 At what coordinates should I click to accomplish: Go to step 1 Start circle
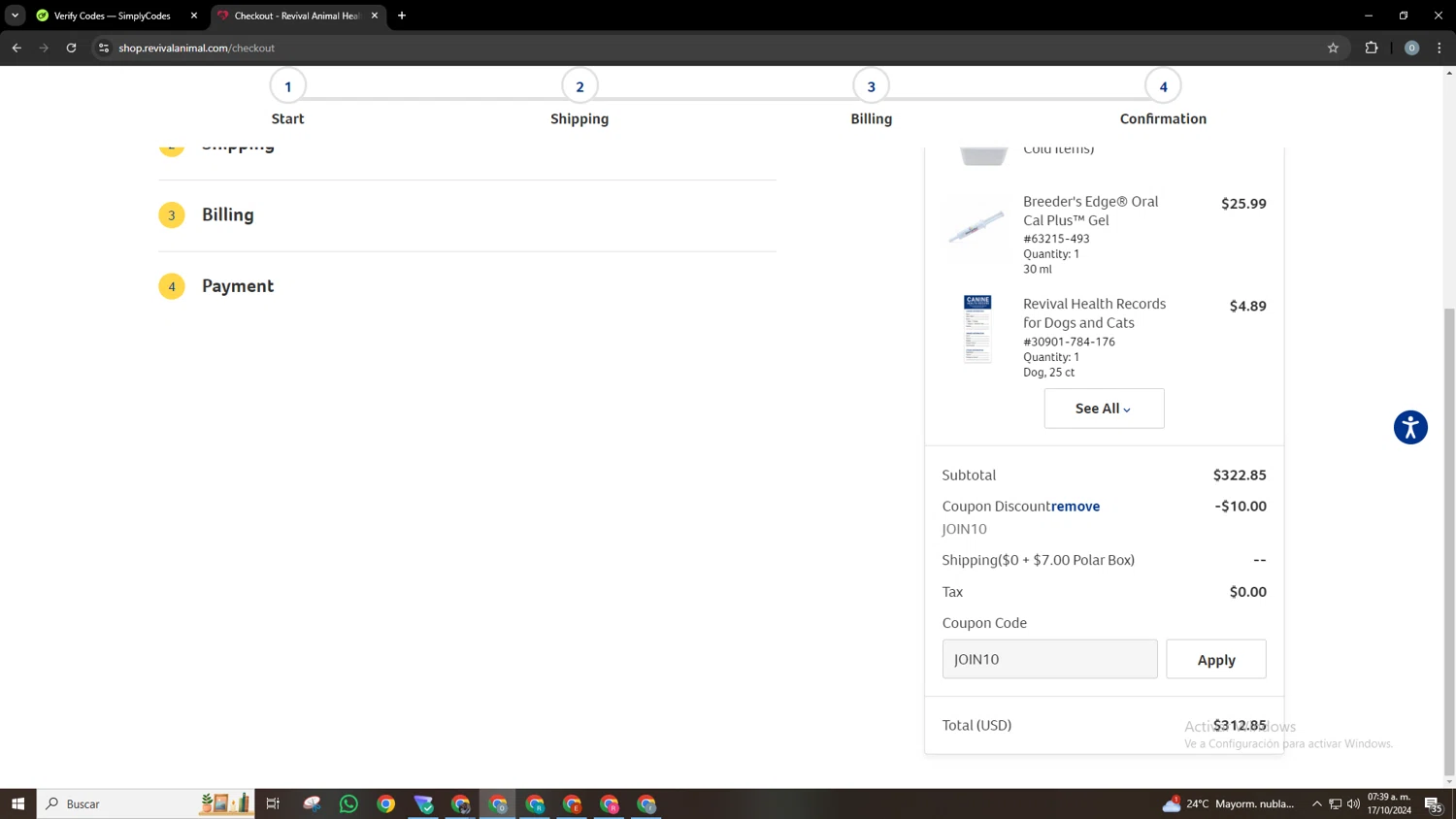(x=287, y=86)
